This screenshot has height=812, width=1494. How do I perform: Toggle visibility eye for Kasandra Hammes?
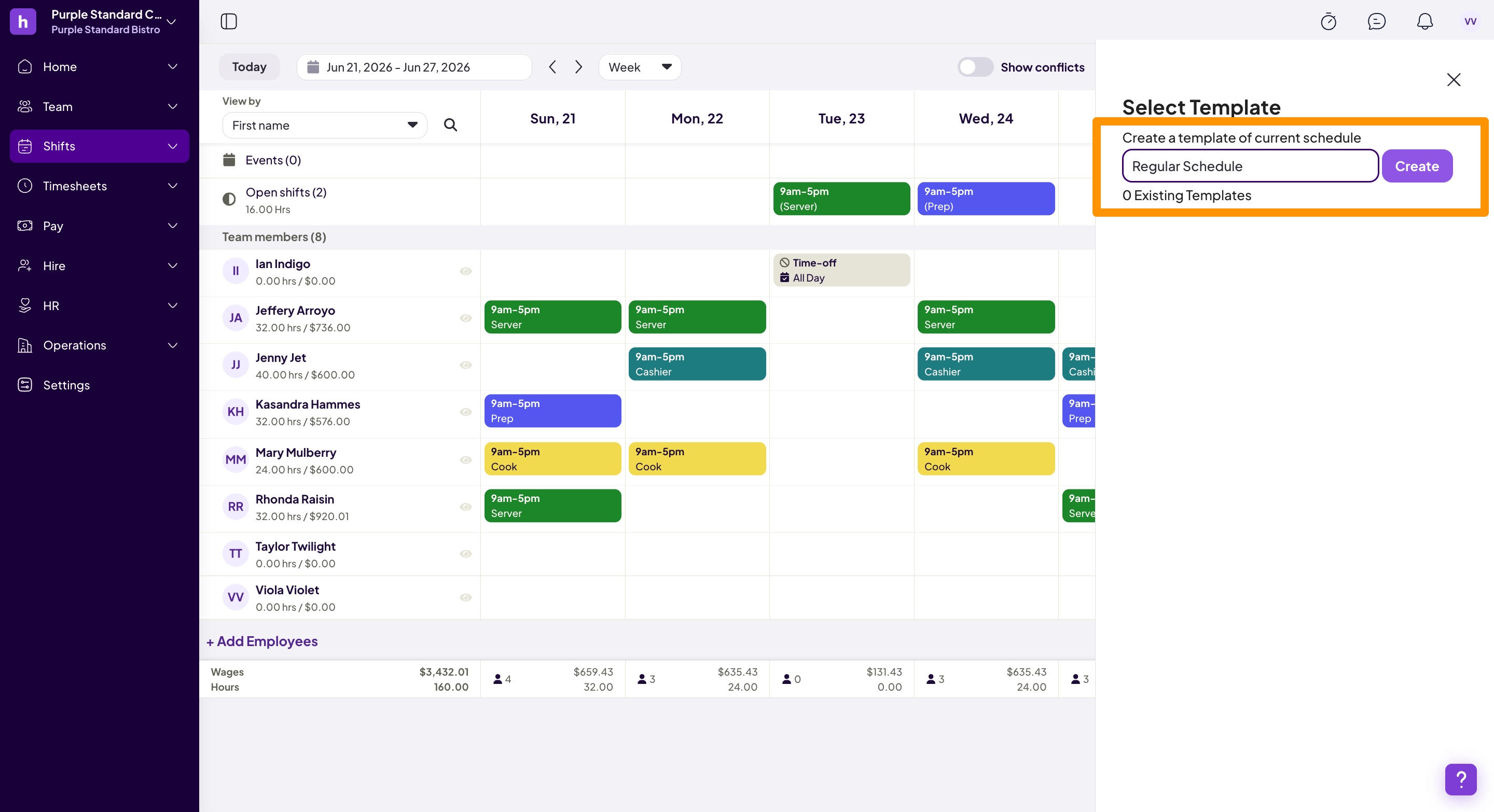click(465, 412)
